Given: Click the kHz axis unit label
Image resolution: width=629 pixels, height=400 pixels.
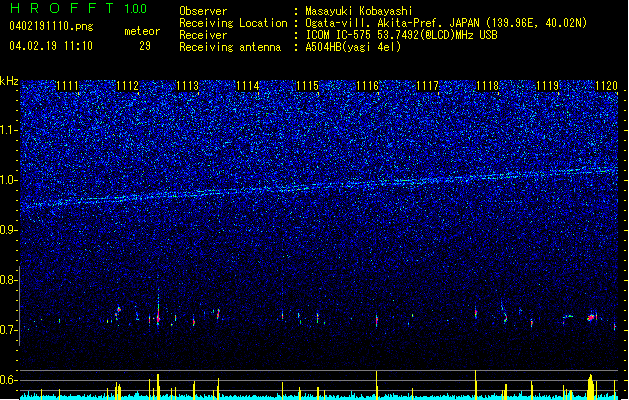Looking at the screenshot, I should [9, 81].
